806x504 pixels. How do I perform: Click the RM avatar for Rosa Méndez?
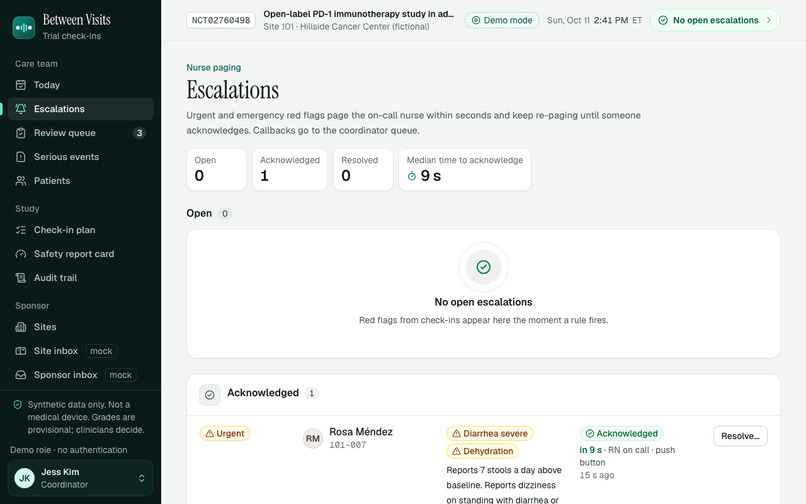pyautogui.click(x=313, y=438)
